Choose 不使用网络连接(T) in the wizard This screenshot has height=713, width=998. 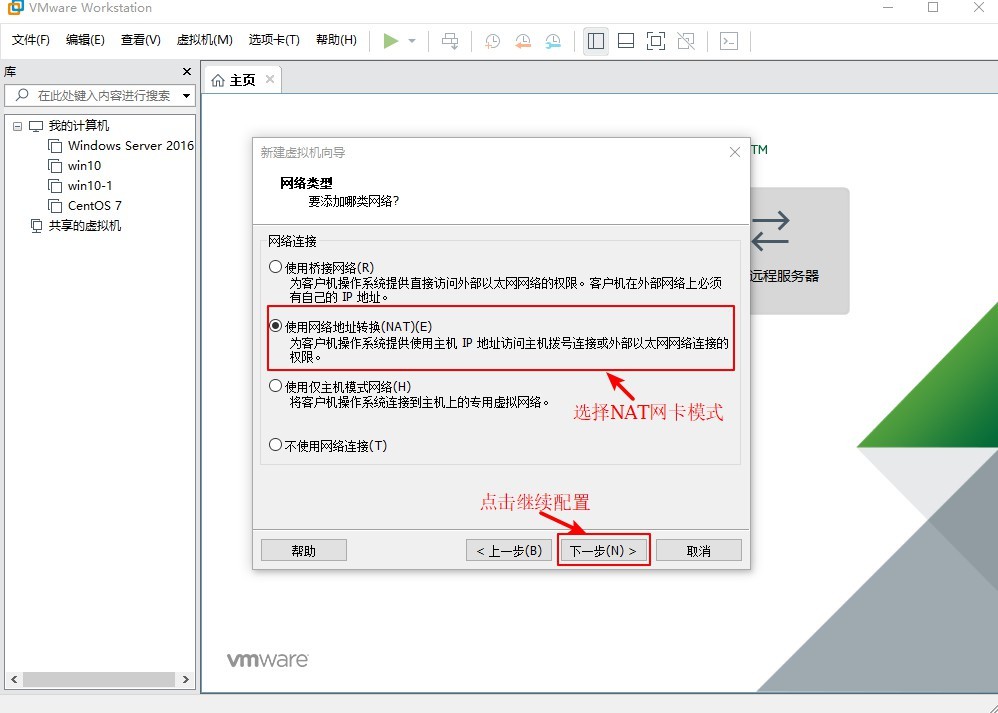[275, 445]
